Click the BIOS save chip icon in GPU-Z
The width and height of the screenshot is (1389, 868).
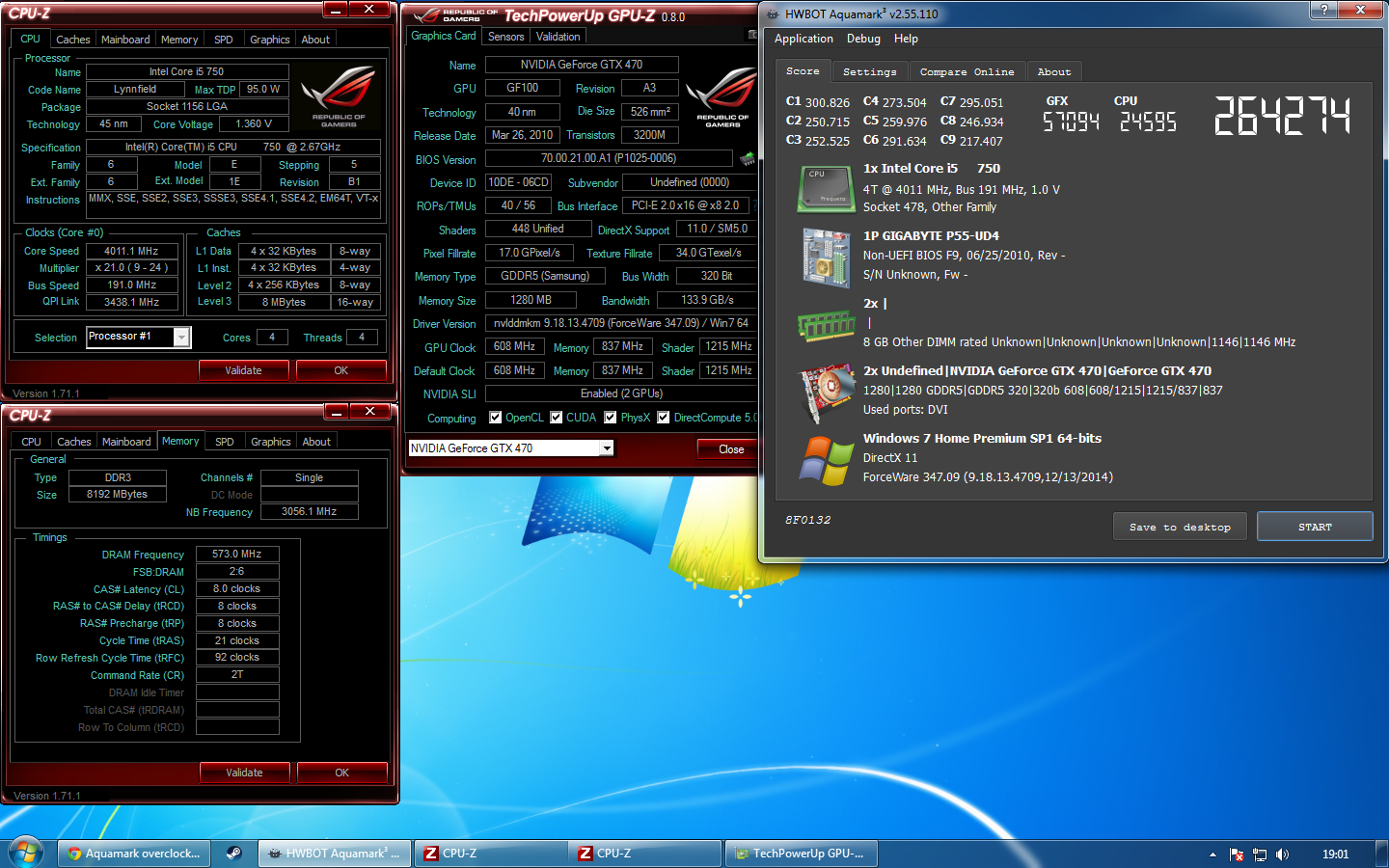point(748,158)
